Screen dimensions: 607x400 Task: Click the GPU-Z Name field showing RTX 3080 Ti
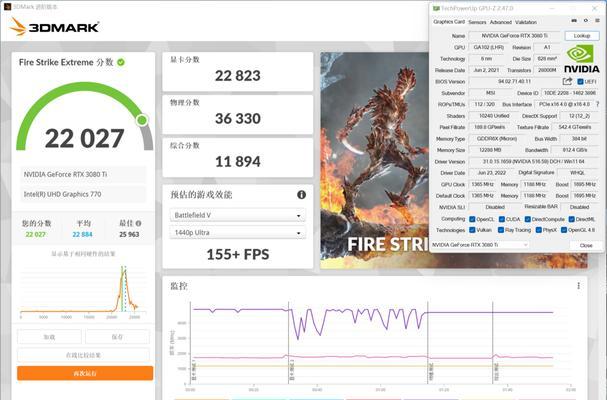click(x=514, y=36)
